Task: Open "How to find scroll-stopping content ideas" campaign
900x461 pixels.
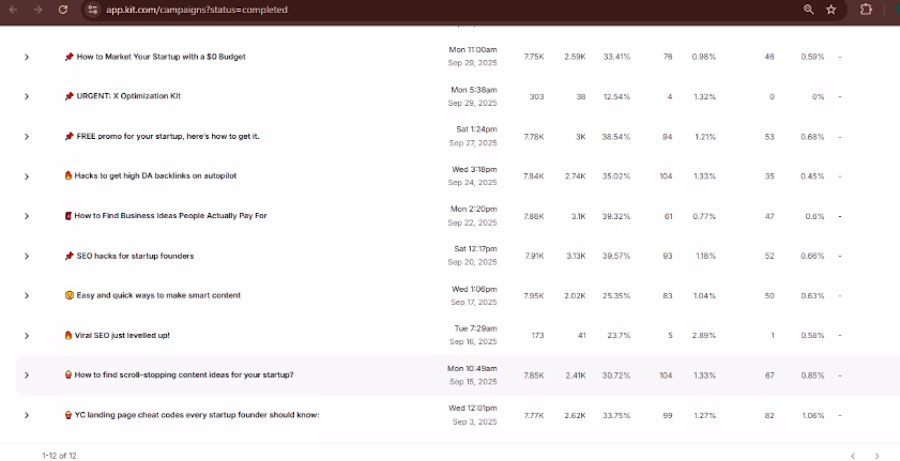Action: [184, 375]
